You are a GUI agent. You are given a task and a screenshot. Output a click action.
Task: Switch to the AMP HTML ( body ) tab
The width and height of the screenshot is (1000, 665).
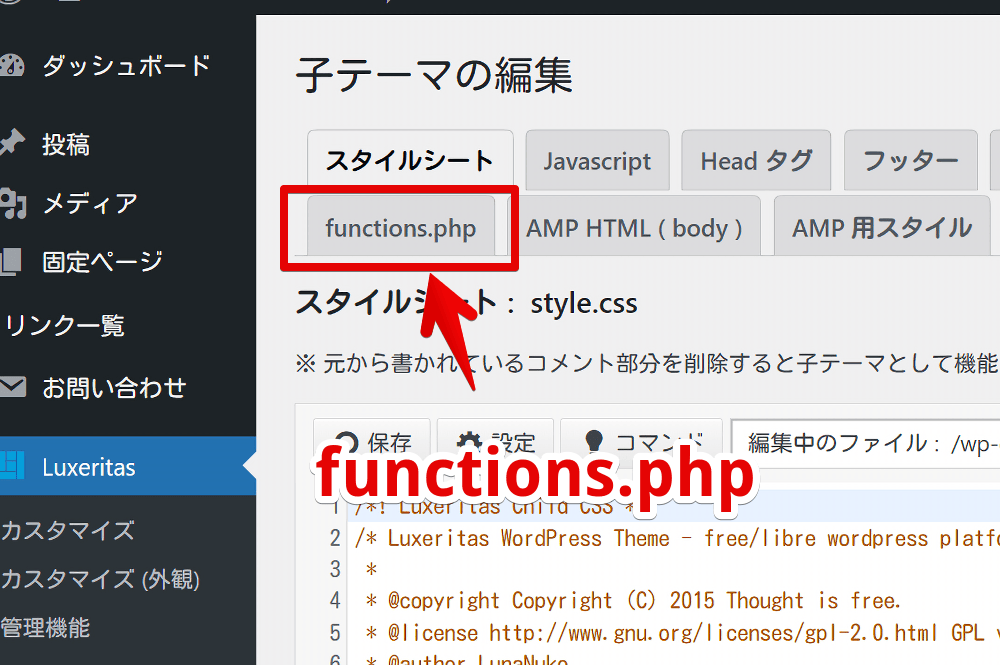tap(634, 226)
